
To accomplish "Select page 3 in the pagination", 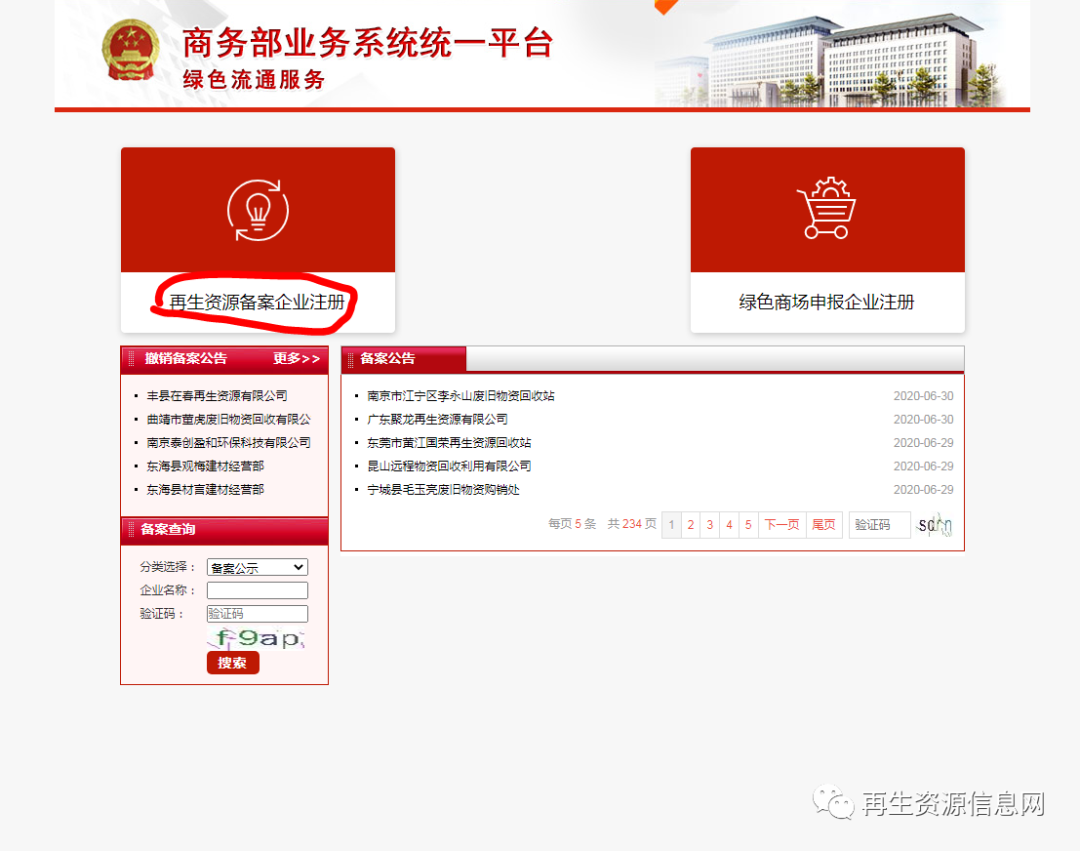I will coord(710,524).
